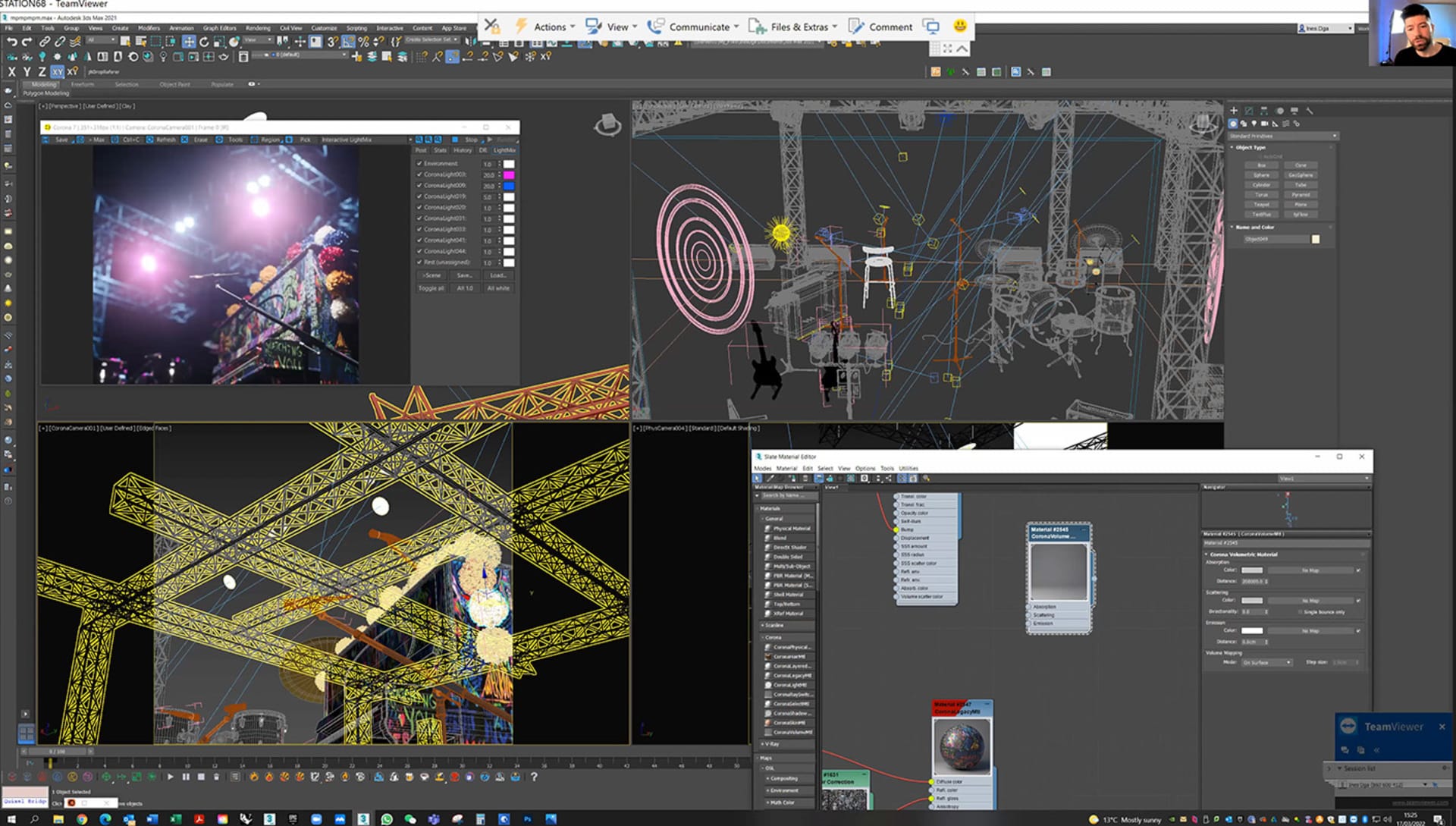1456x826 pixels.
Task: Click the X axis constraint button
Action: (x=11, y=72)
